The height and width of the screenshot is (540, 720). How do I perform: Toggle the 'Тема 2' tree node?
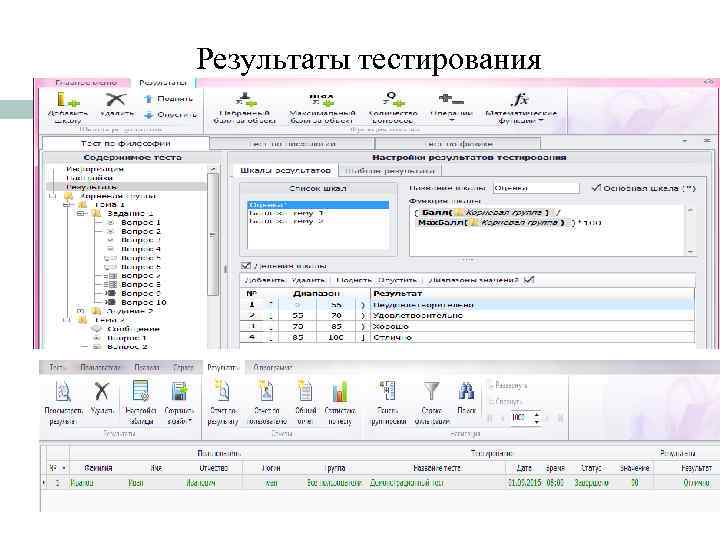pos(67,320)
